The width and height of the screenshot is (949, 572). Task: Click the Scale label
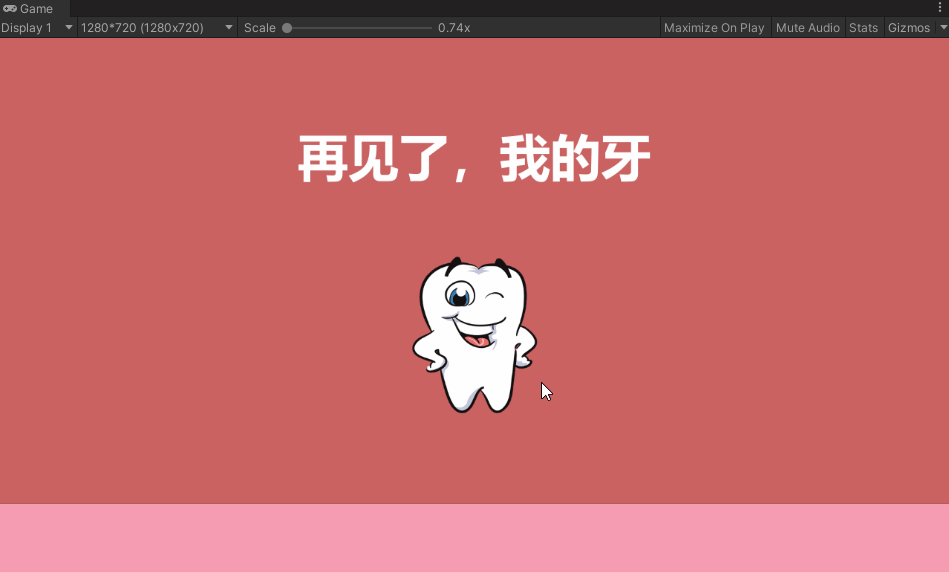259,28
